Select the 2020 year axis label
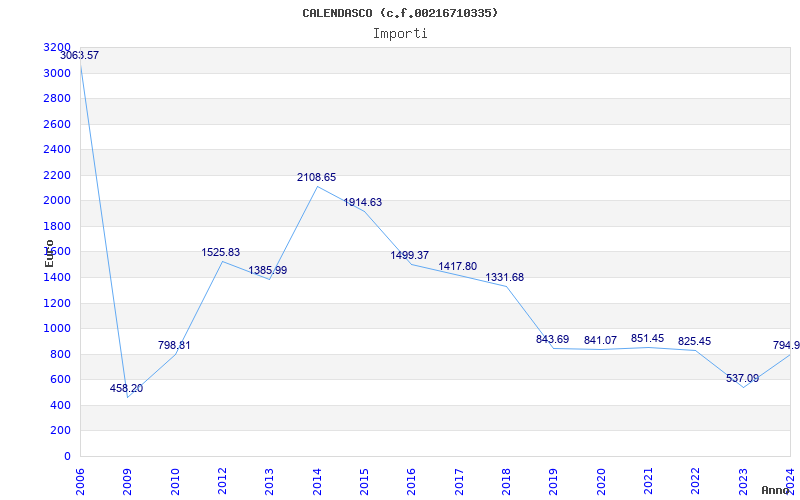Screen dimensions: 800x500 601,482
